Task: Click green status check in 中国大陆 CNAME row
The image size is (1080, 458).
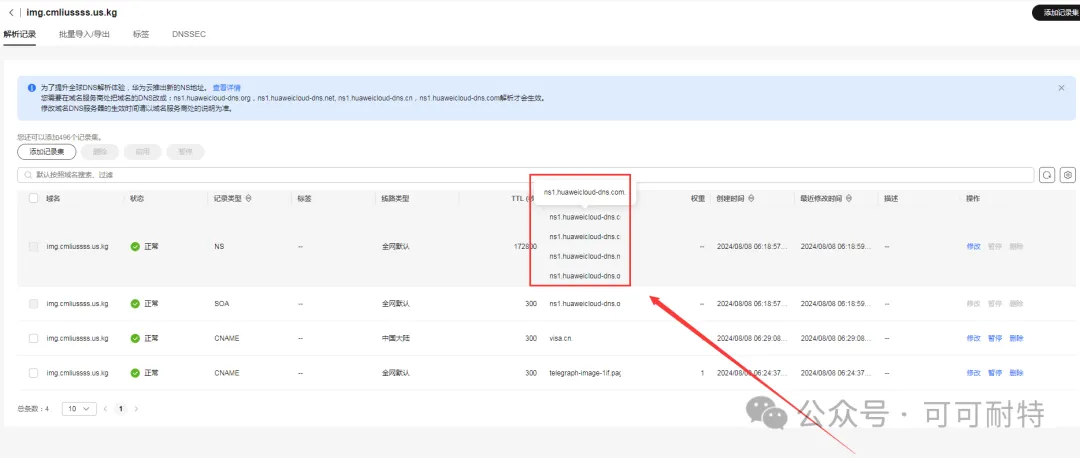Action: click(135, 338)
